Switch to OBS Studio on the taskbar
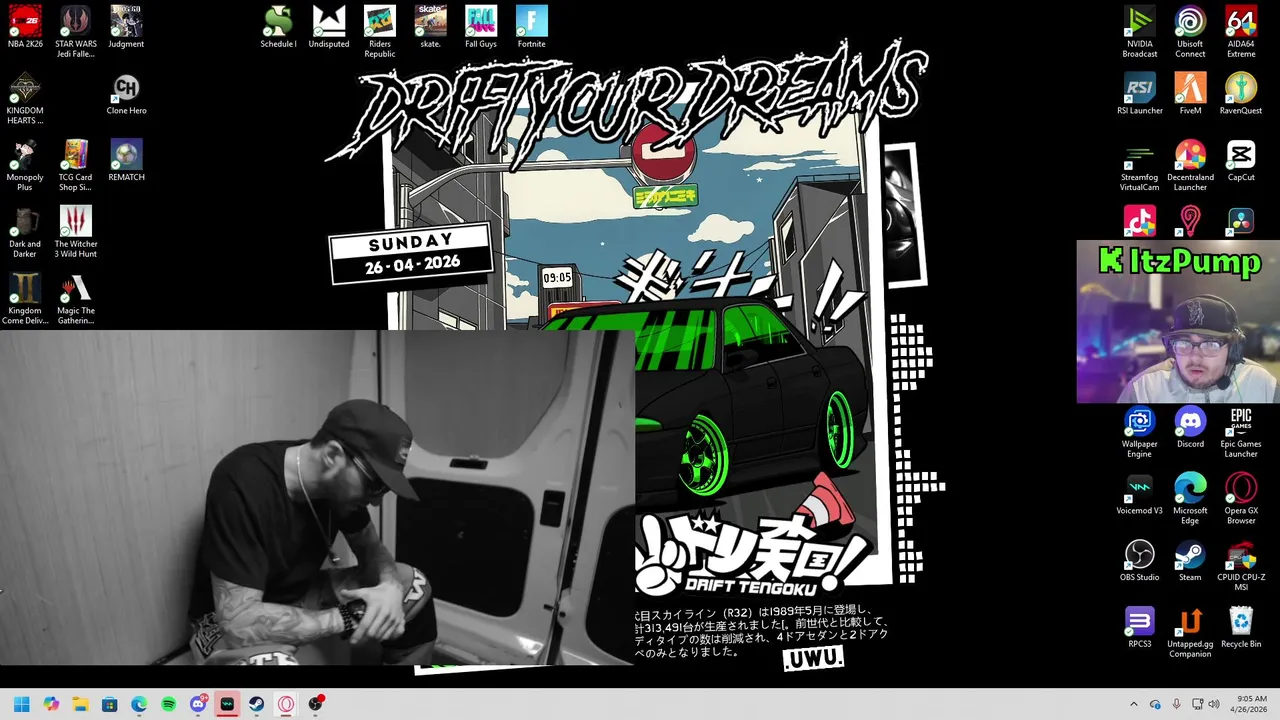Viewport: 1280px width, 720px height. pyautogui.click(x=315, y=704)
